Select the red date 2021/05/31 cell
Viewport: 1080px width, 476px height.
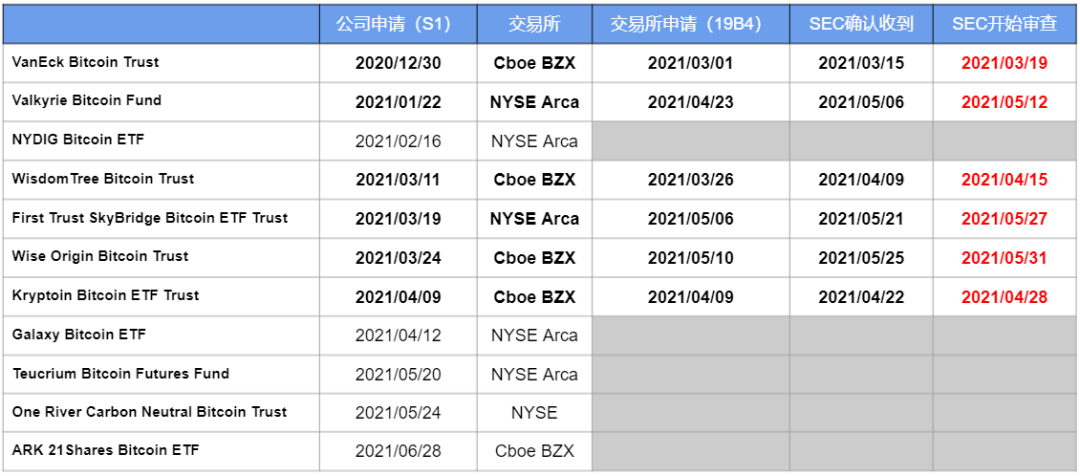point(1004,258)
